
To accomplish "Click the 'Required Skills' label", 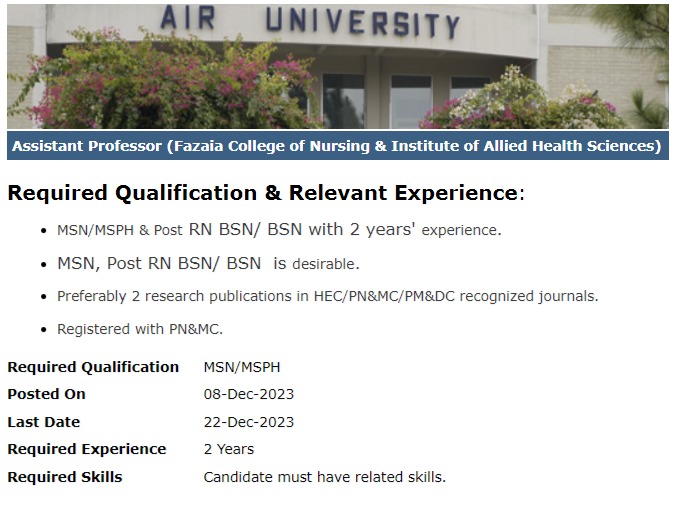I will [64, 477].
